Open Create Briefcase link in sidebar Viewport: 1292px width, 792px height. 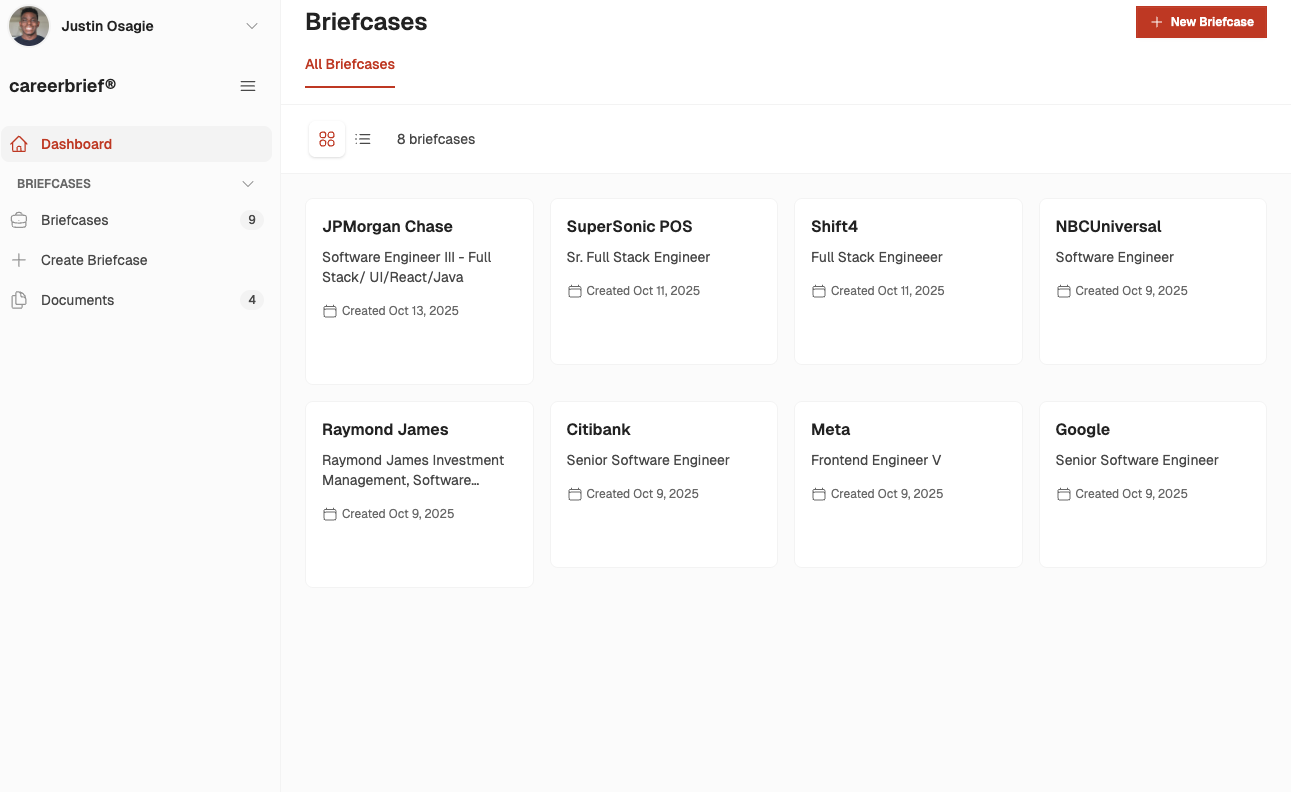click(94, 260)
